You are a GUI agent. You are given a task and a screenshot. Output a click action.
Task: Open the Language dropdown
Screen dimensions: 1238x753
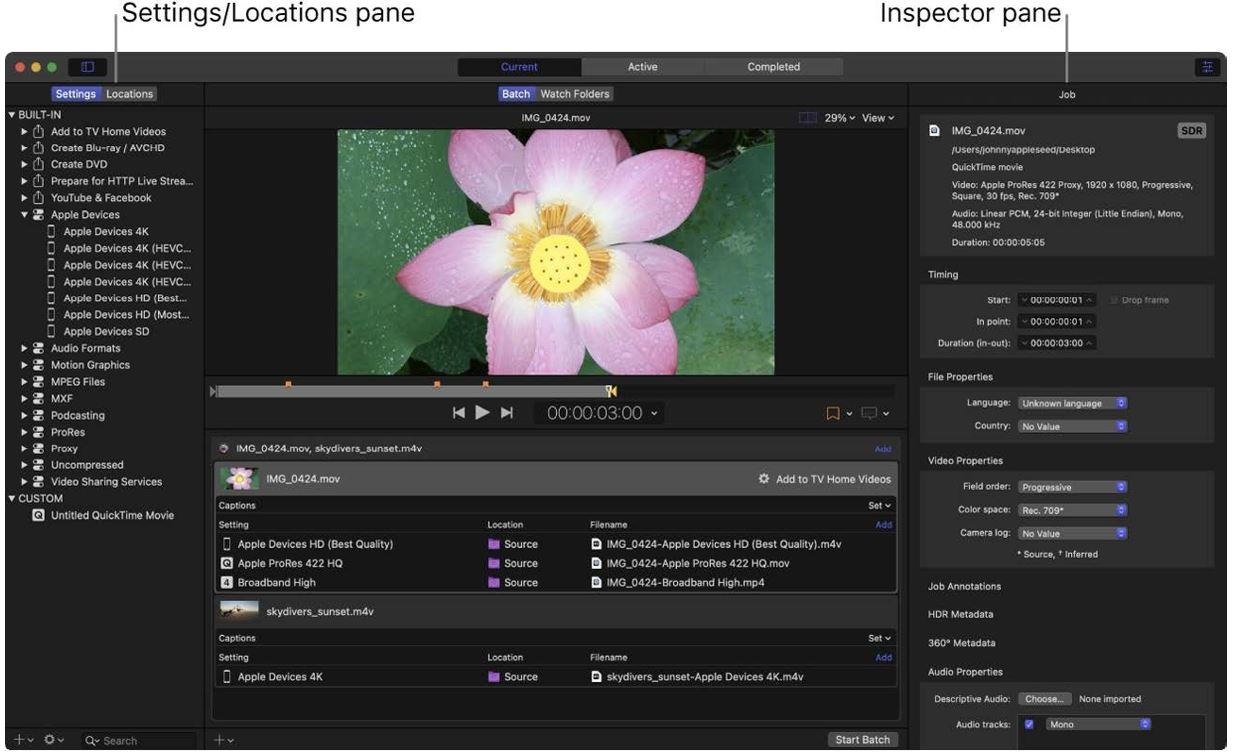point(1072,404)
